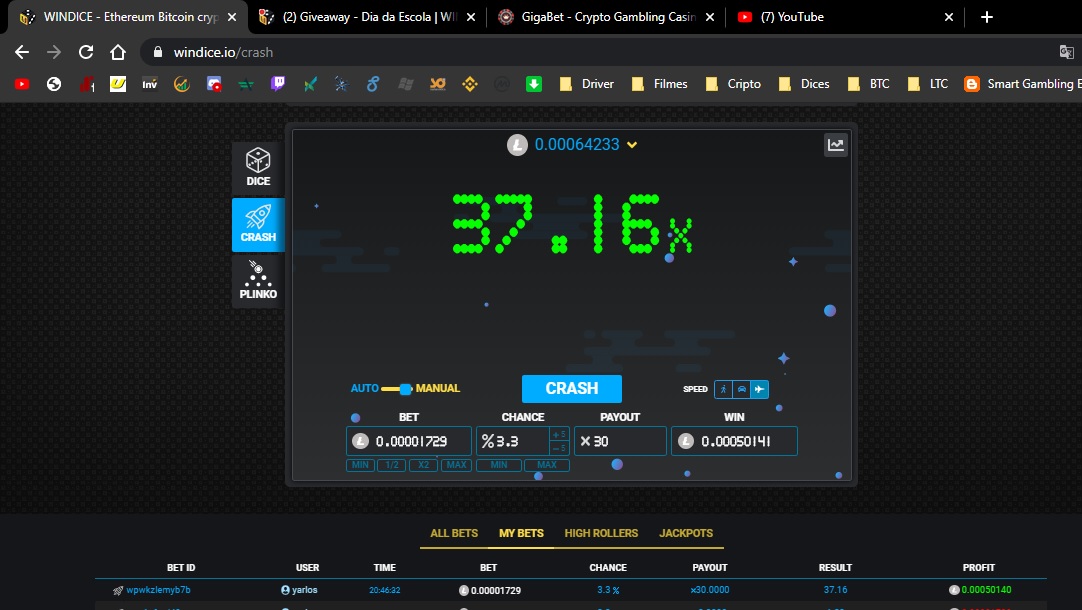Expand the Litecoin balance dropdown

(632, 145)
